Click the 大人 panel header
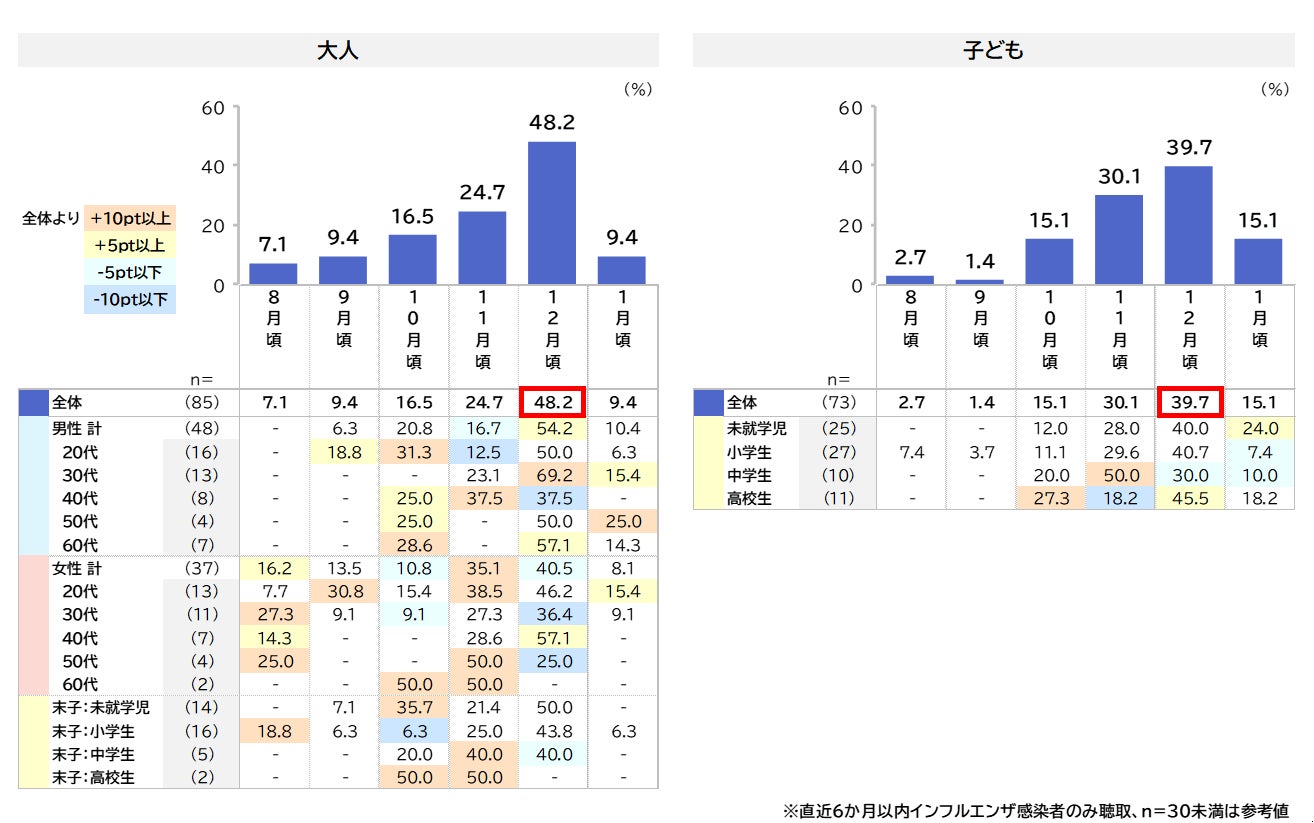The width and height of the screenshot is (1314, 823). 338,50
